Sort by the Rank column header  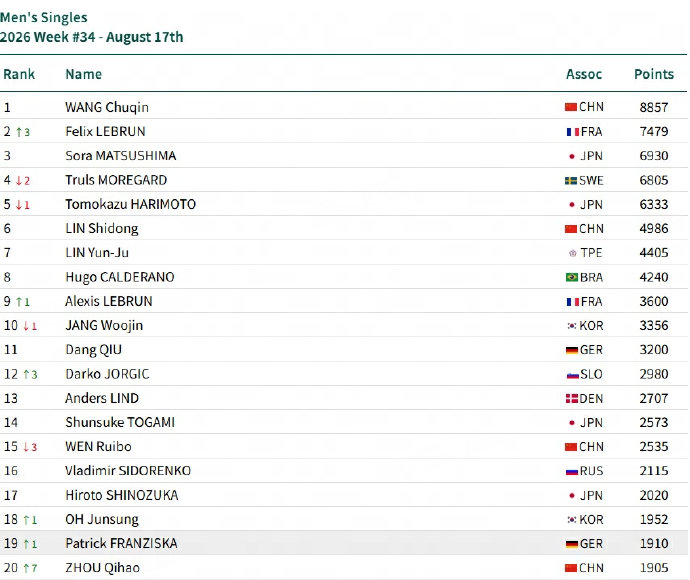coord(19,74)
